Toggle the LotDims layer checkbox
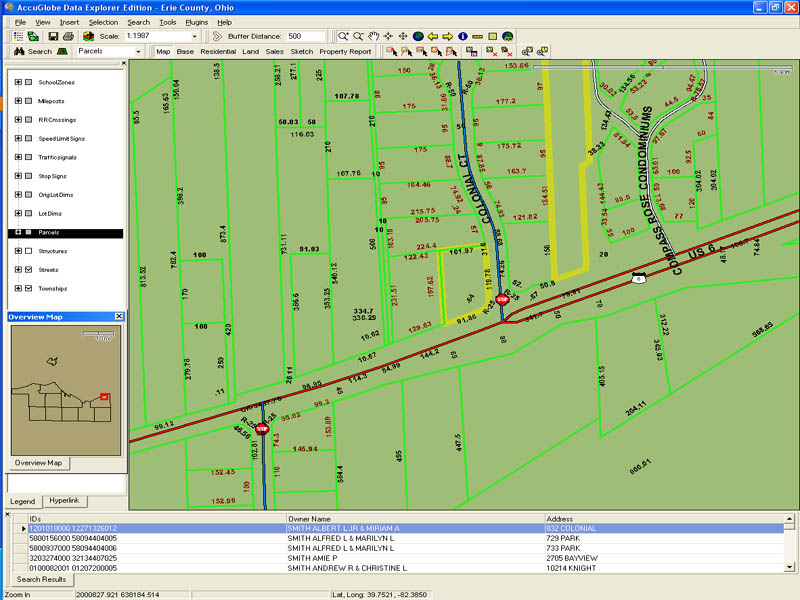Screen dimensions: 800x600 tap(29, 213)
